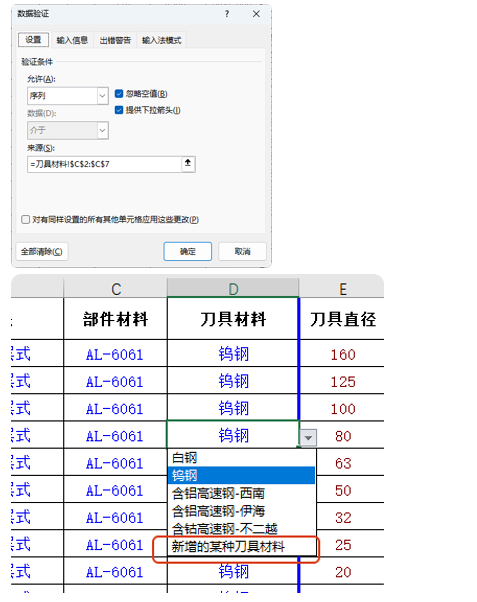
Task: Select highlighted 钨钢 in the dropdown list
Action: 242,475
